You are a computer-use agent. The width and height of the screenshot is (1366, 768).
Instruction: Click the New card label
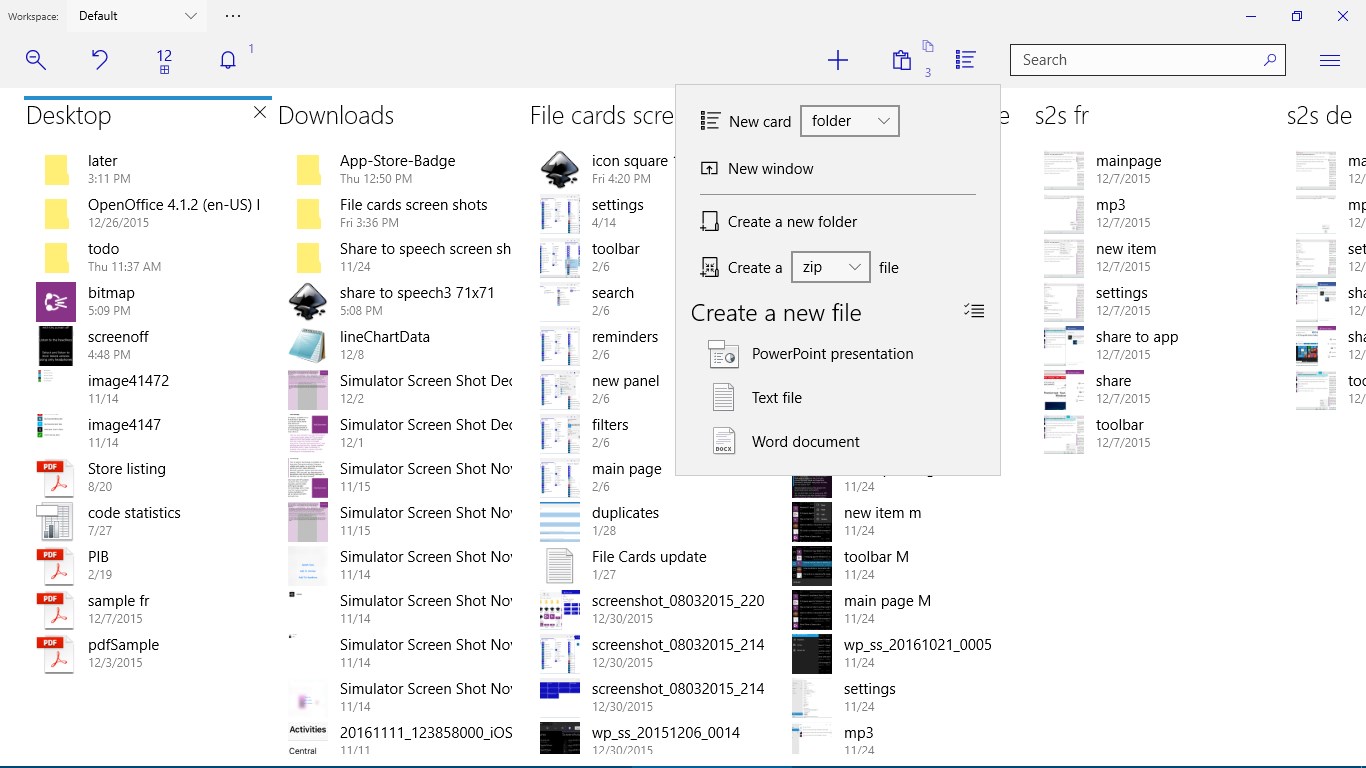(x=760, y=121)
